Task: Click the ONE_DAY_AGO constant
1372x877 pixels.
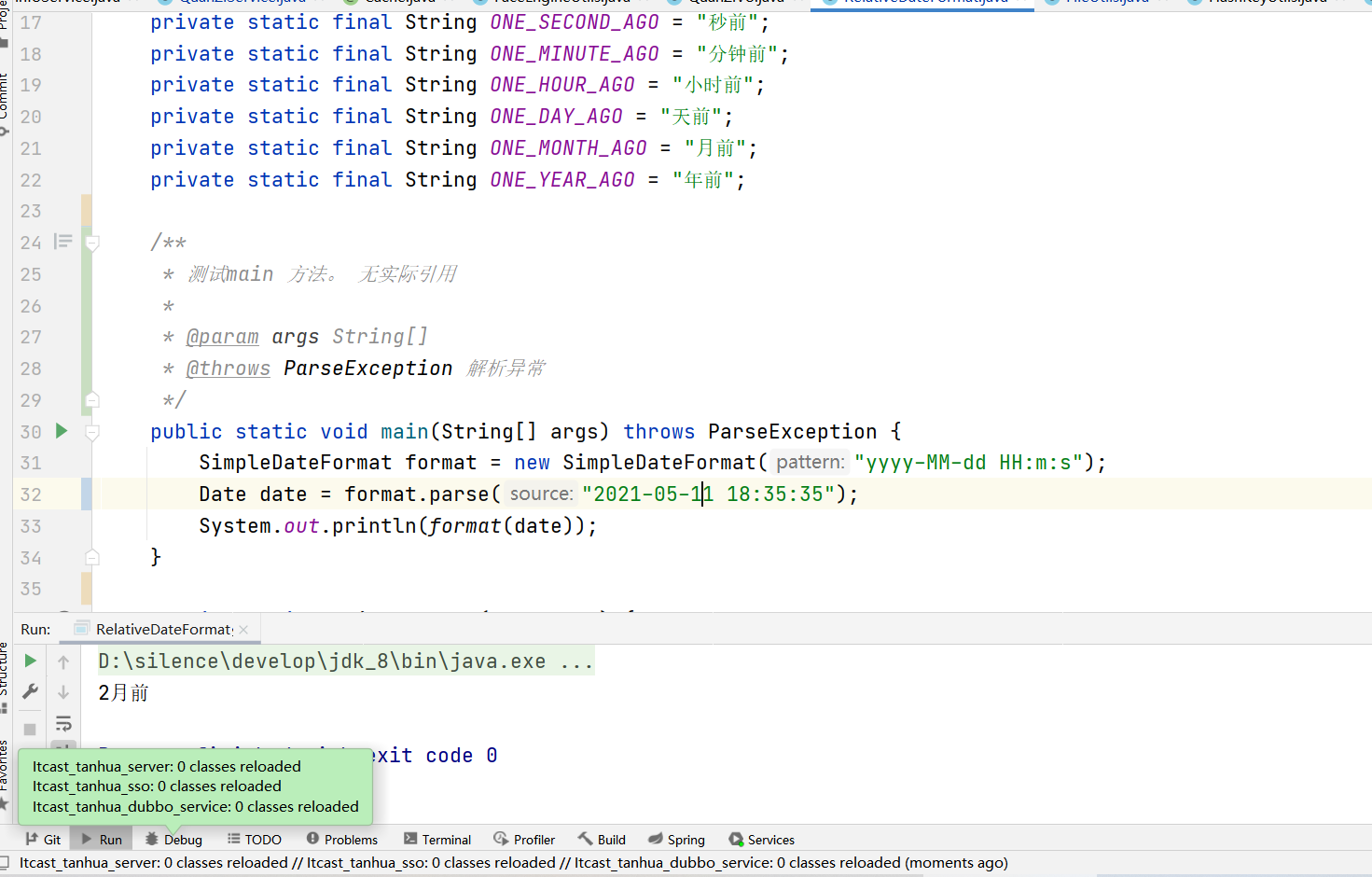Action: [557, 116]
